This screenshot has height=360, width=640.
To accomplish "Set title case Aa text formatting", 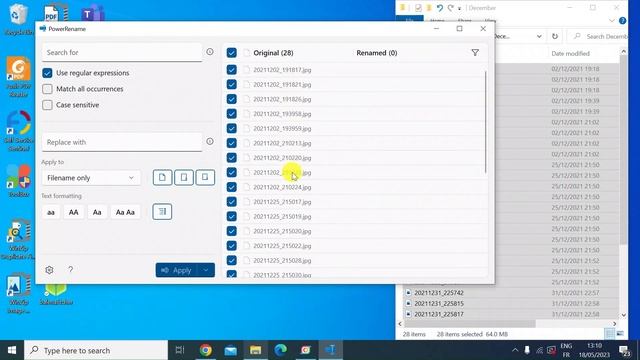I will click(97, 212).
